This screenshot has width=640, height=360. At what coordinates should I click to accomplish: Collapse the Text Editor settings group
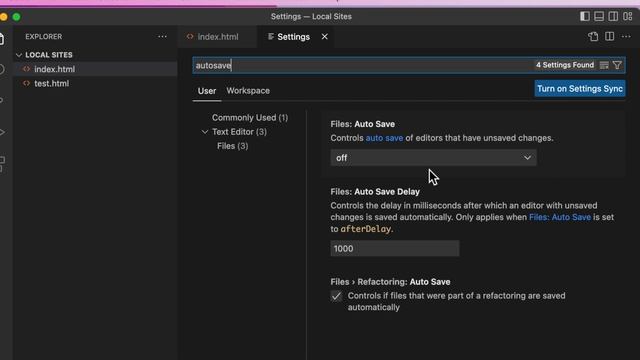tap(205, 132)
